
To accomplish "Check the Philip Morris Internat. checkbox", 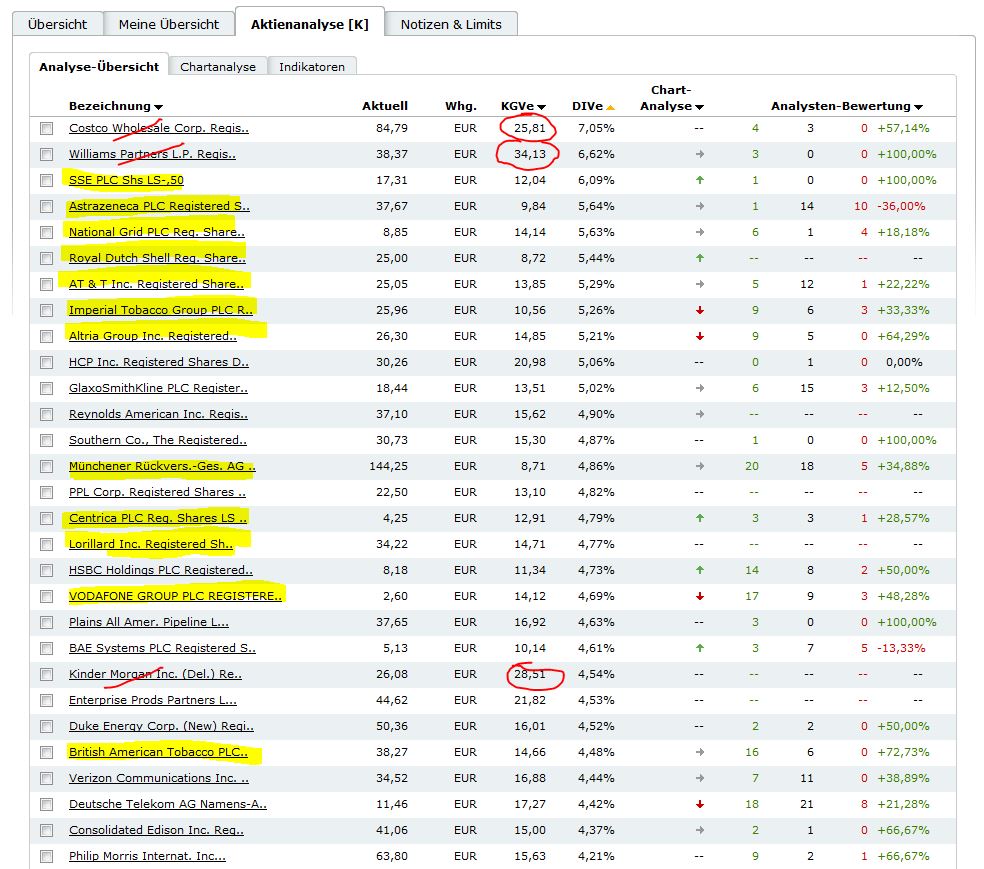I will pyautogui.click(x=46, y=856).
